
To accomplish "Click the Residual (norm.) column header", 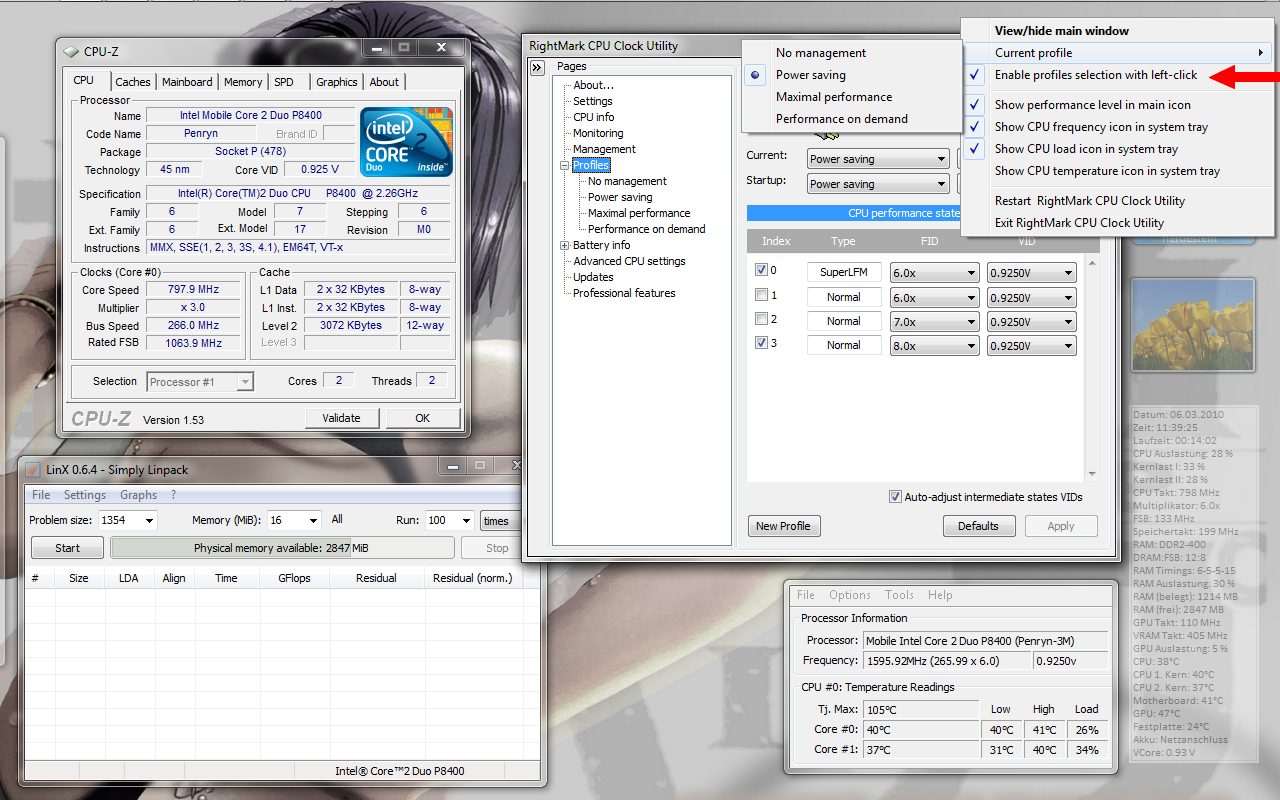I will coord(472,578).
